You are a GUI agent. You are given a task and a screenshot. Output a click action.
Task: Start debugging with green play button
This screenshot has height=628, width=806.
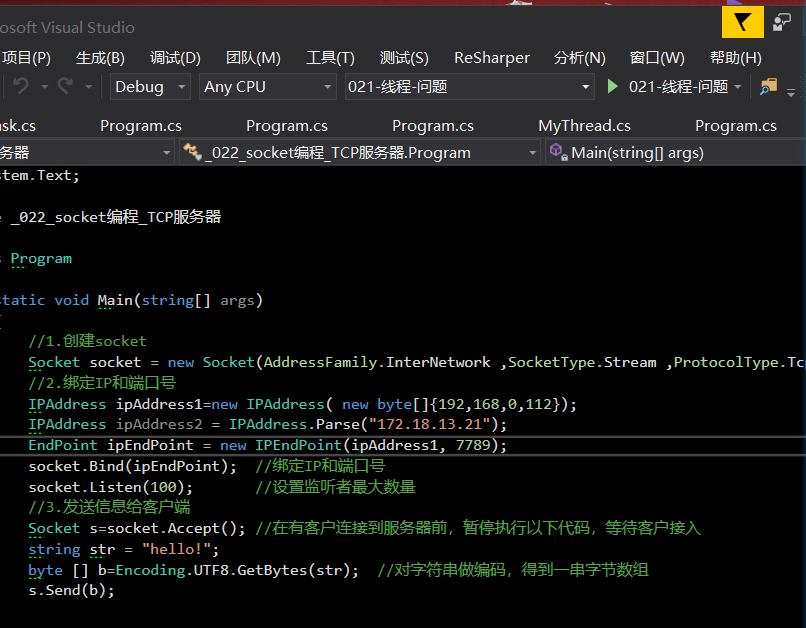point(612,86)
